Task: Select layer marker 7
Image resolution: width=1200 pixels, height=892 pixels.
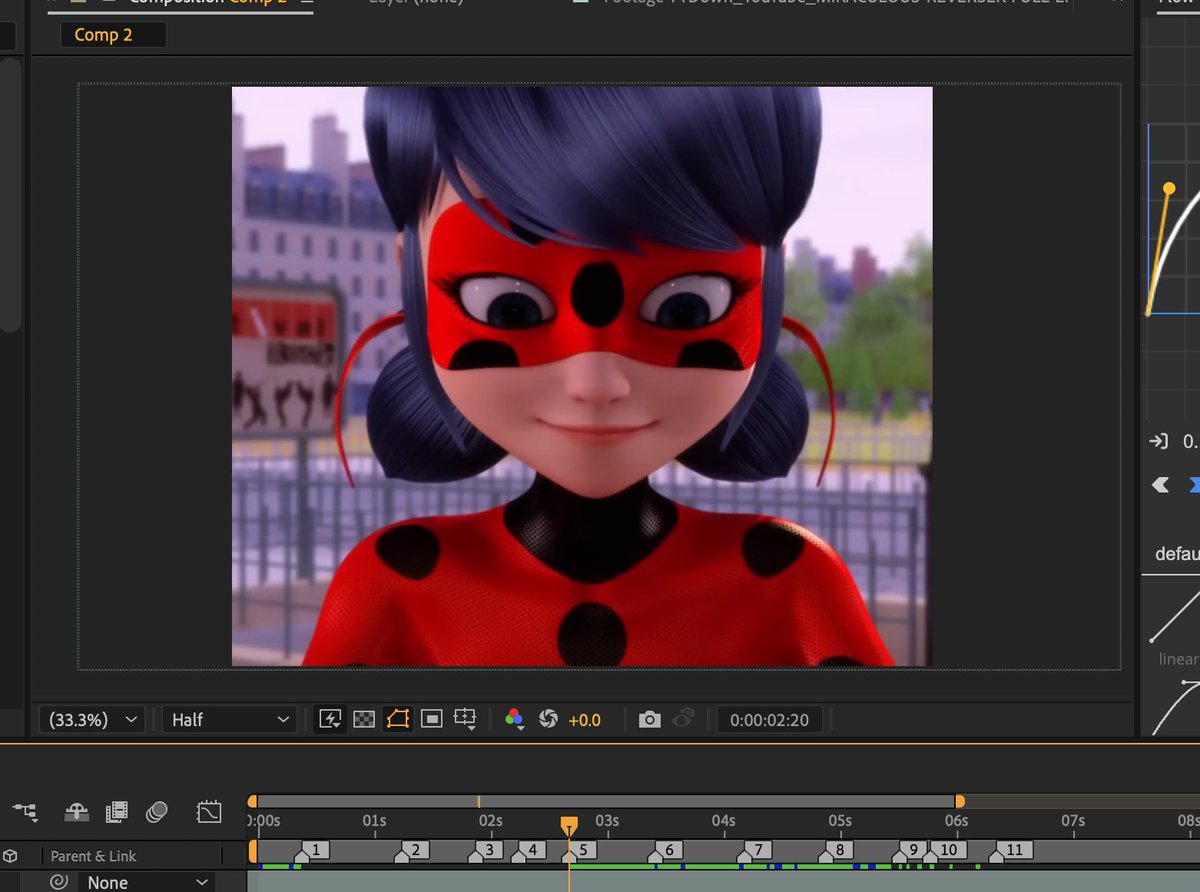Action: 756,850
